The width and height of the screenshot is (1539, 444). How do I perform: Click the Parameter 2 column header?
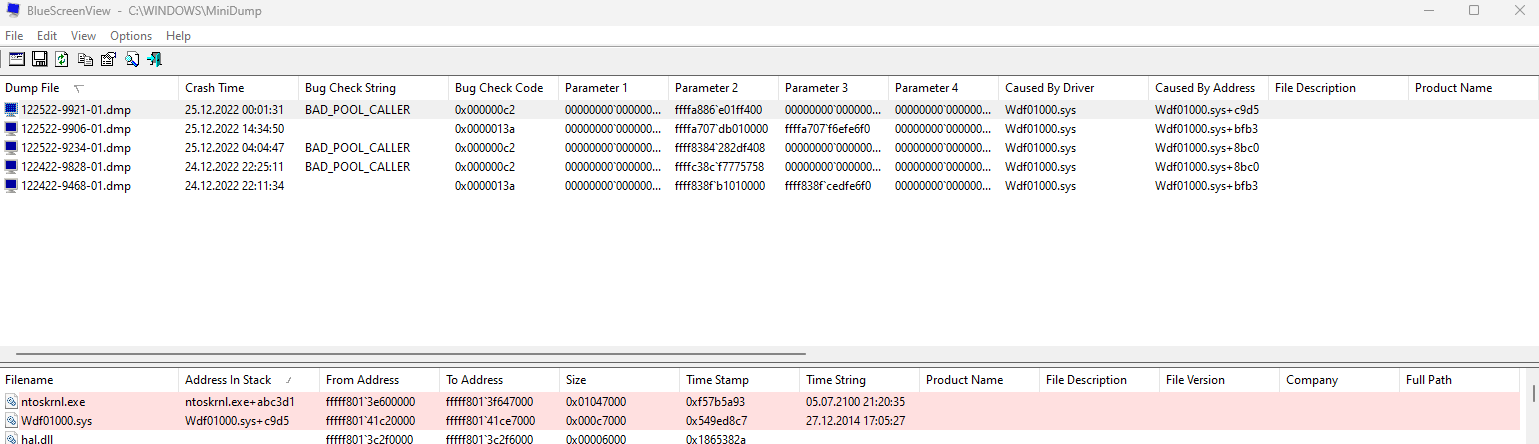coord(724,88)
